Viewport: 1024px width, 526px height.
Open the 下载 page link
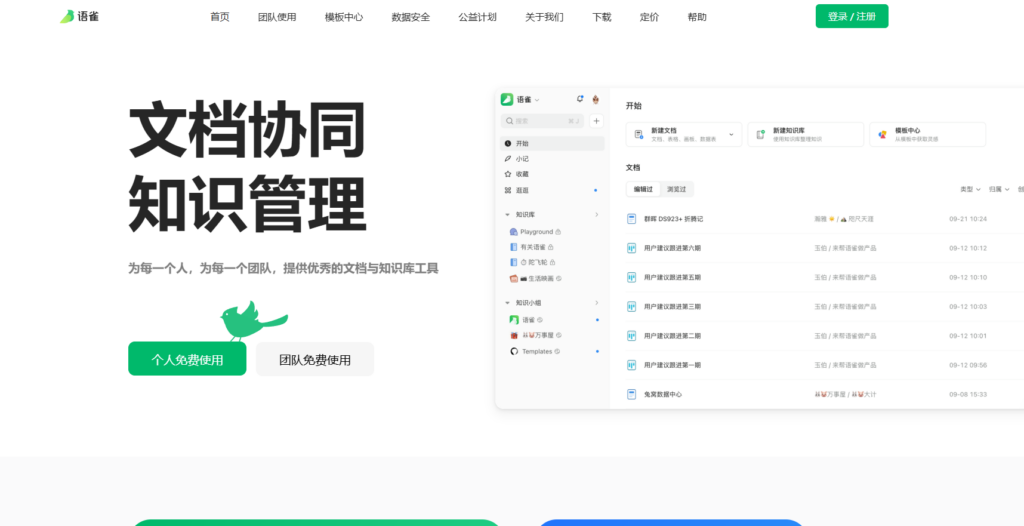point(601,17)
